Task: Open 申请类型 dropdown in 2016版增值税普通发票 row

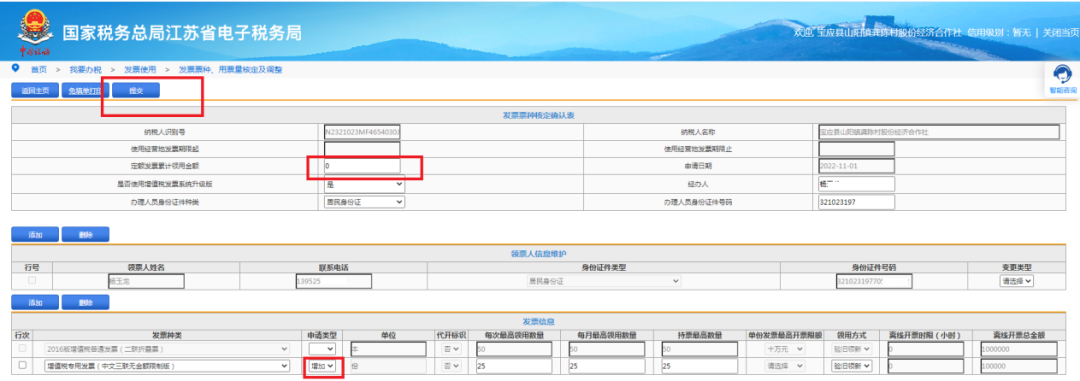Action: (322, 349)
